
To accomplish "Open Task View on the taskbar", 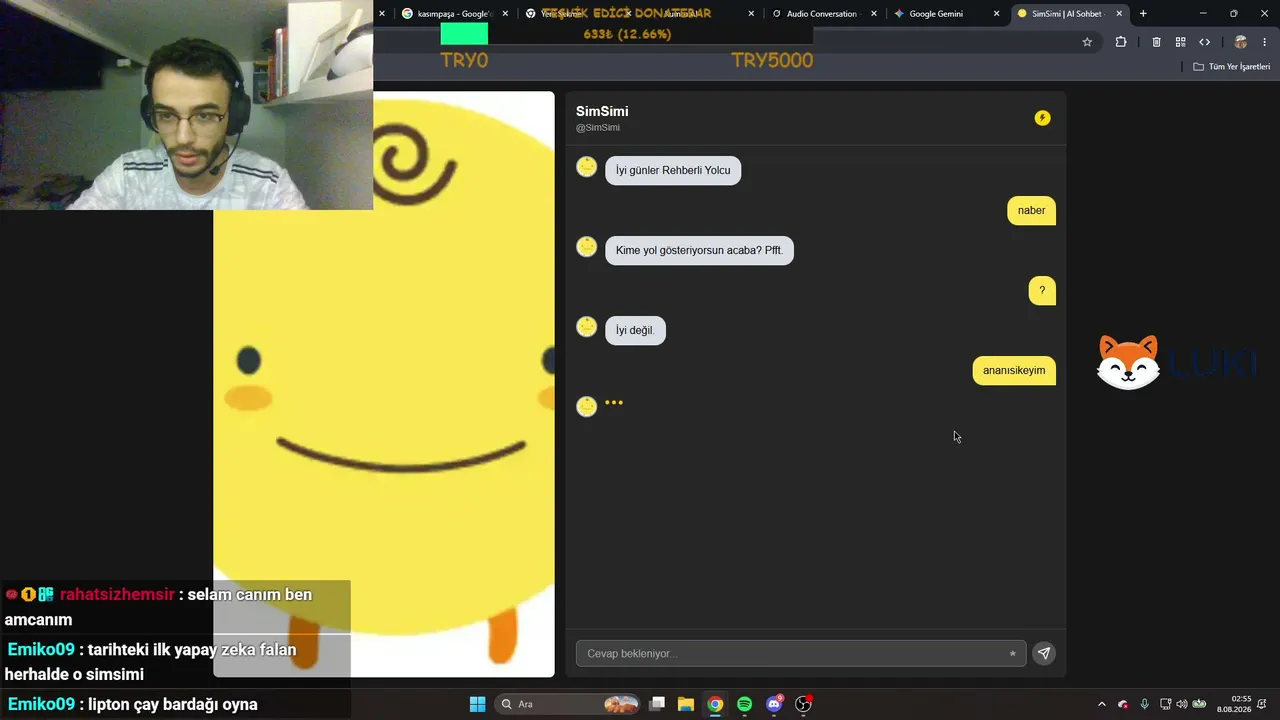I will [x=657, y=704].
